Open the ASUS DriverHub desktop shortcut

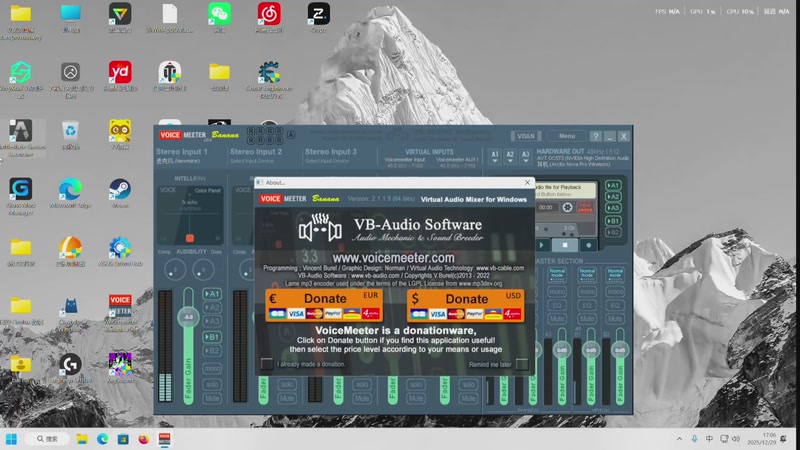(x=120, y=252)
